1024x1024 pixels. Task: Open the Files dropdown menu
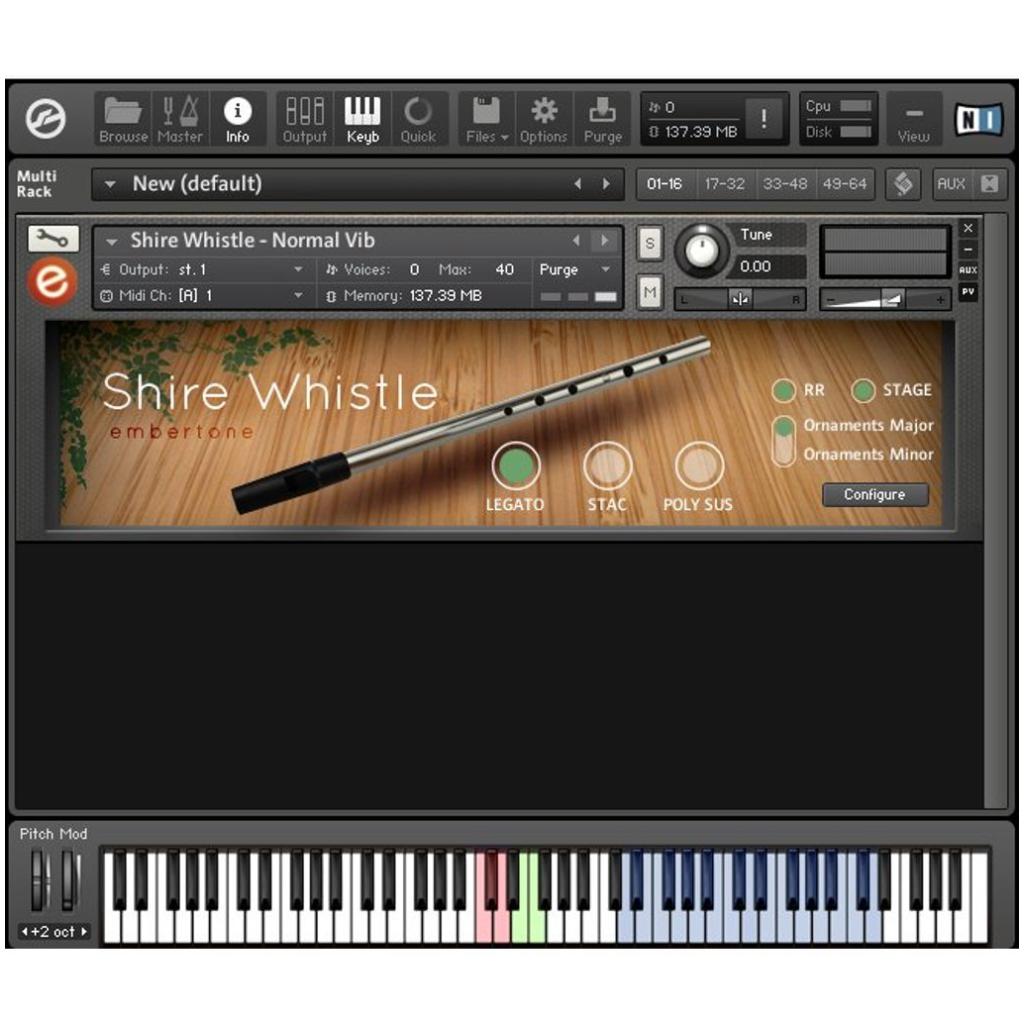(x=487, y=119)
